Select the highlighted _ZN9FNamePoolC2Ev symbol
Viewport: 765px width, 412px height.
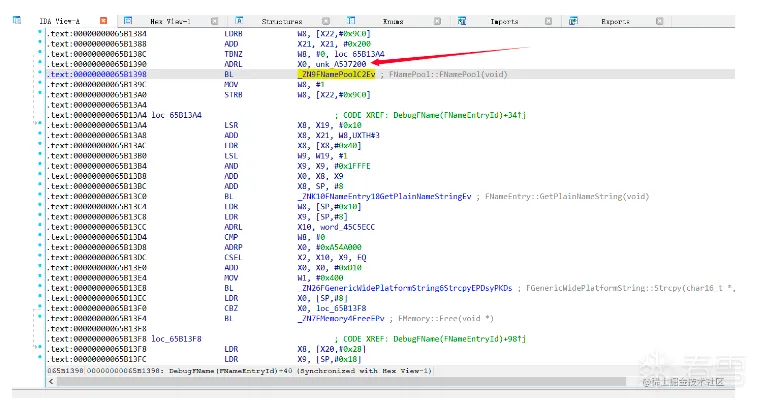(x=336, y=74)
